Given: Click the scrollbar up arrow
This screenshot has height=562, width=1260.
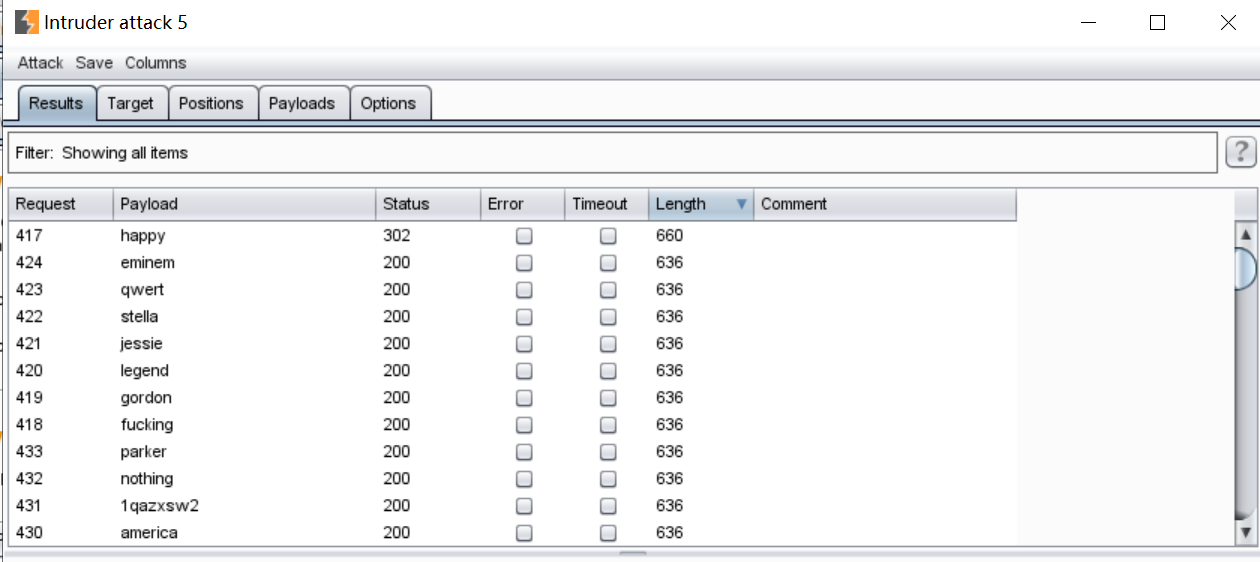Looking at the screenshot, I should [1245, 235].
